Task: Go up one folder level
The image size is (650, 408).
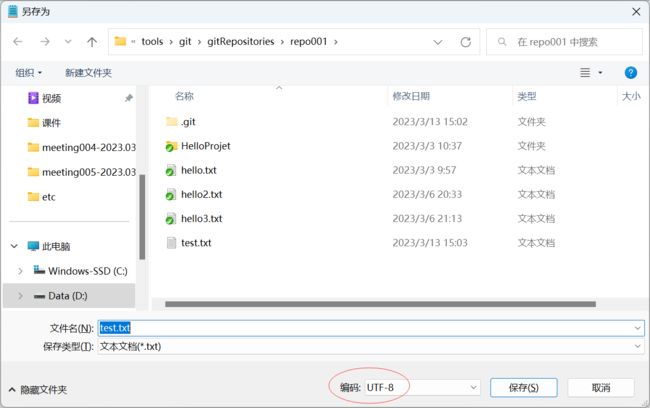Action: [92, 41]
